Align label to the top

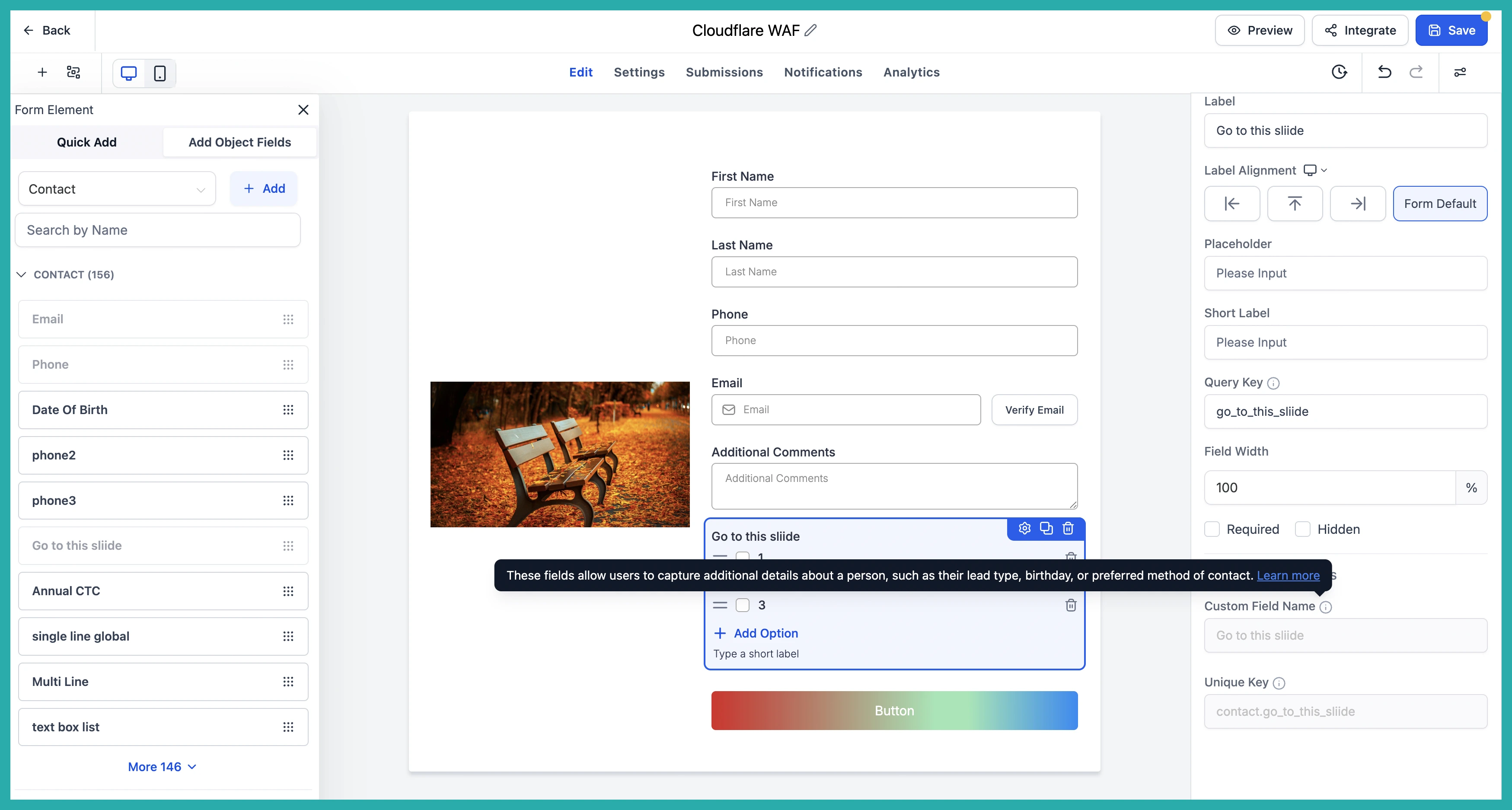coord(1294,204)
